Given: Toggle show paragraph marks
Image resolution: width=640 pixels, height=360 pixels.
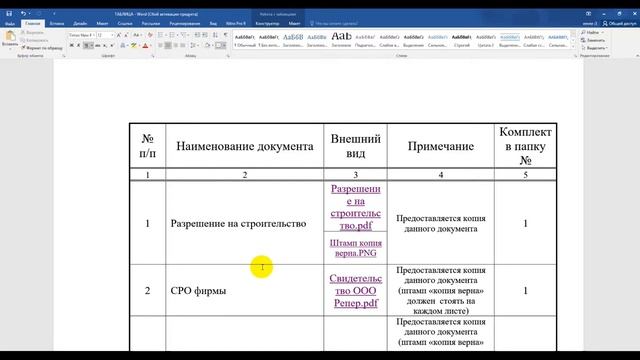Looking at the screenshot, I should click(x=225, y=35).
